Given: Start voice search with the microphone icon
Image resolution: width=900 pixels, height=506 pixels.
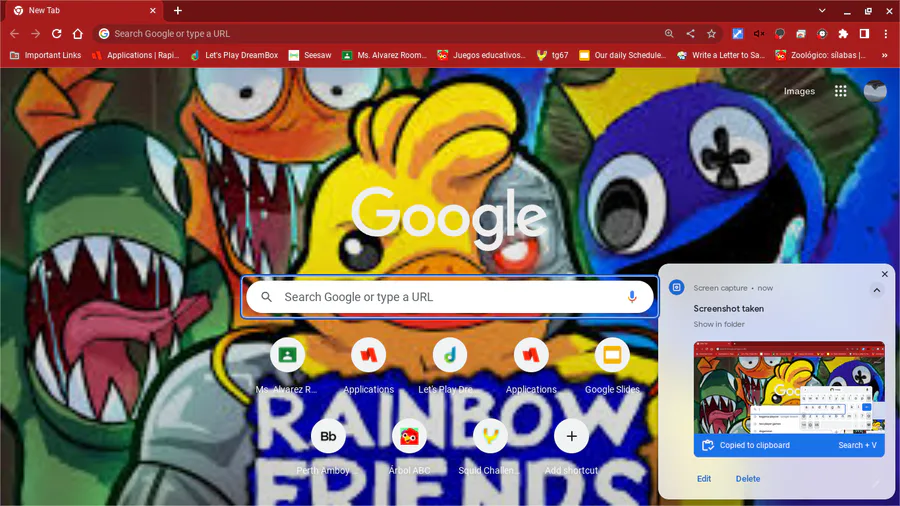Looking at the screenshot, I should (x=632, y=297).
